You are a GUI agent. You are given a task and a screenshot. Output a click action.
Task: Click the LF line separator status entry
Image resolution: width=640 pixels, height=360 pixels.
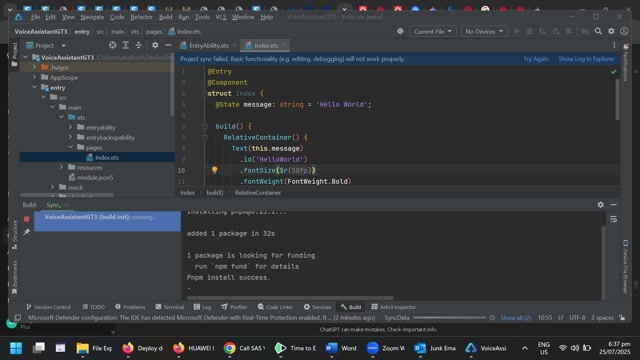(561, 318)
